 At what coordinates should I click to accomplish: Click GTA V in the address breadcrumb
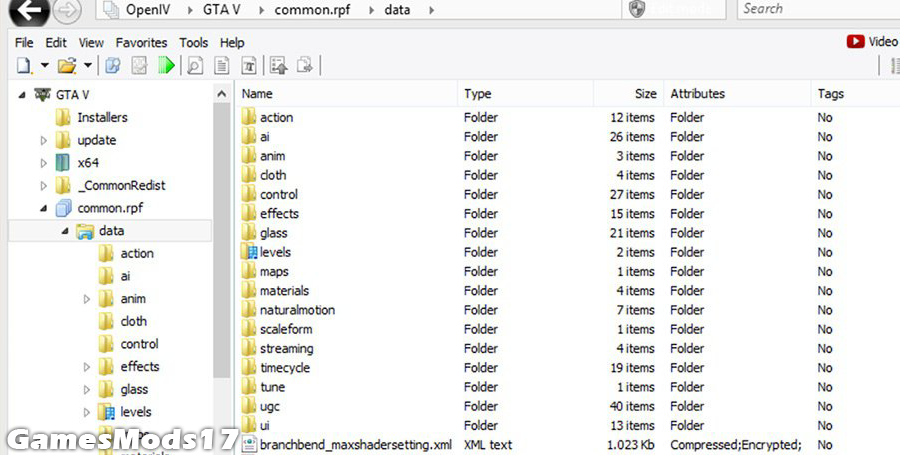[x=222, y=10]
